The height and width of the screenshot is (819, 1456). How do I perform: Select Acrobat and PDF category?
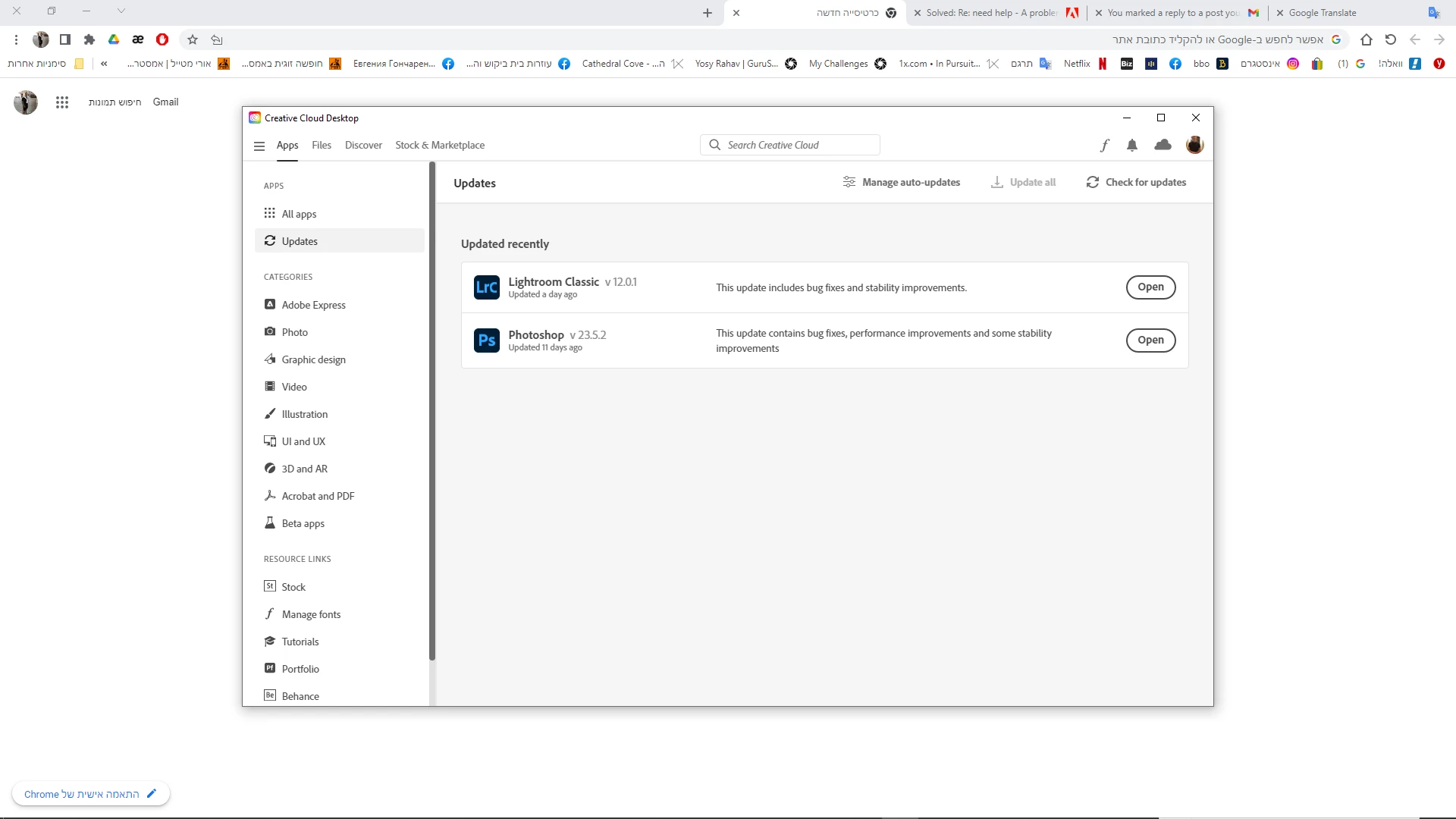317,496
